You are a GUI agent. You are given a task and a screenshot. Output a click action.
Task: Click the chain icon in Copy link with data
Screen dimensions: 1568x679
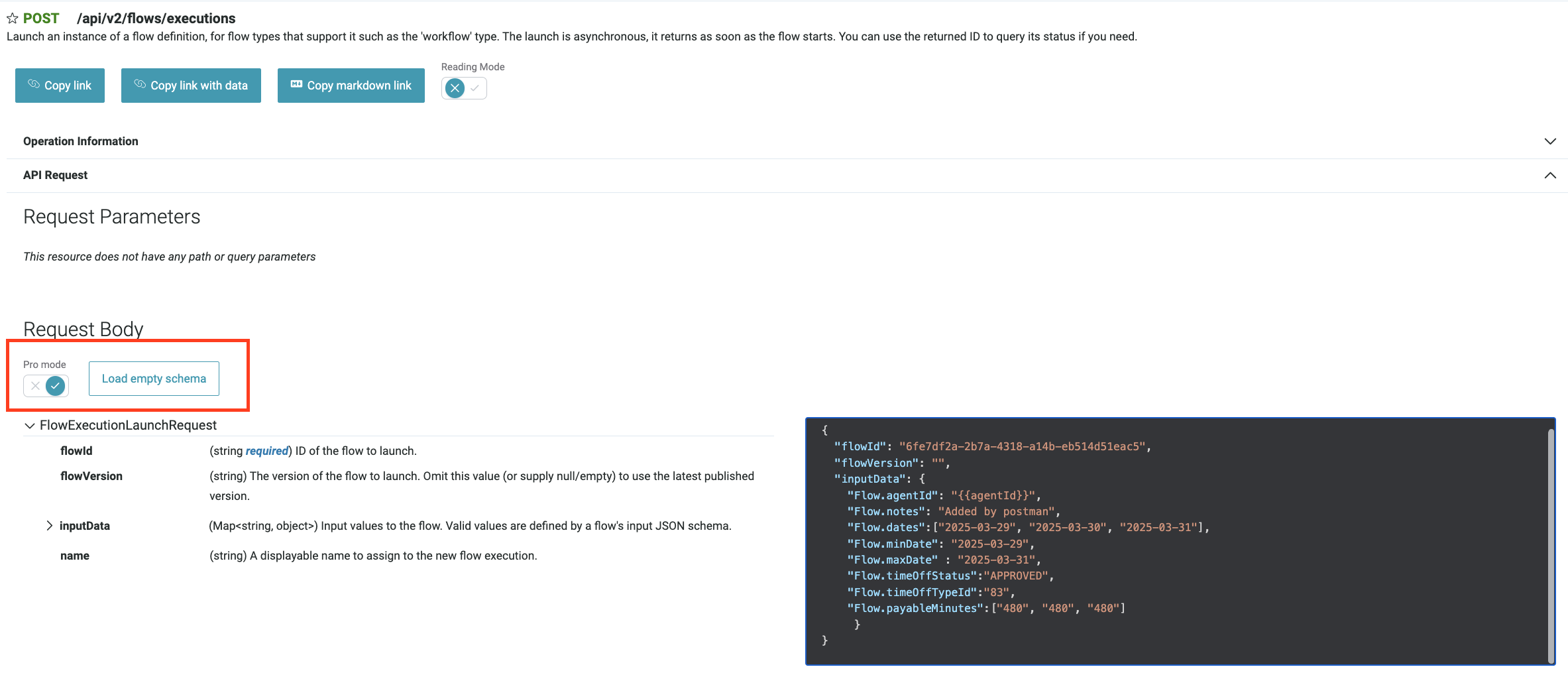140,85
